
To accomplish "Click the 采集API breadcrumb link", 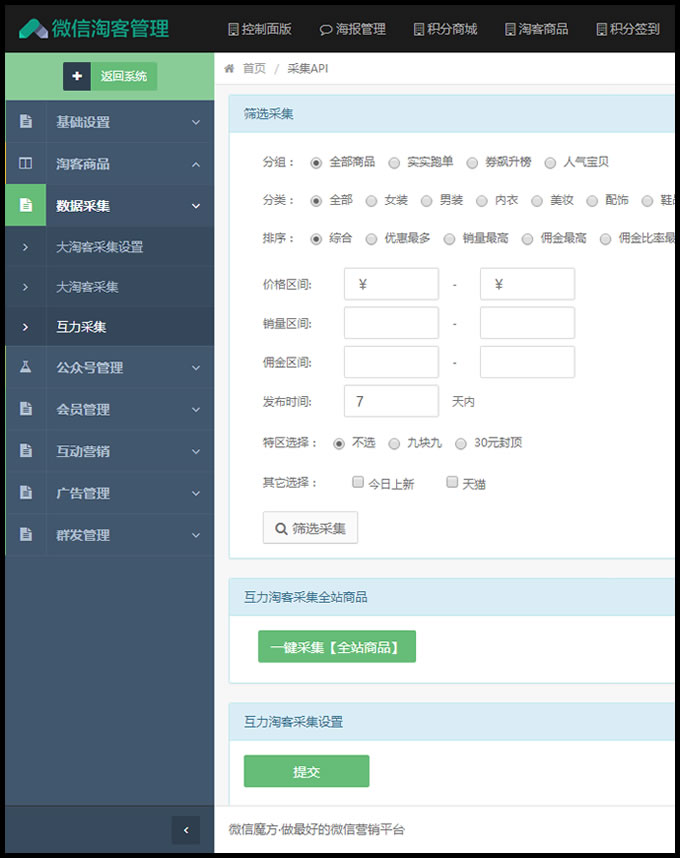I will click(308, 68).
